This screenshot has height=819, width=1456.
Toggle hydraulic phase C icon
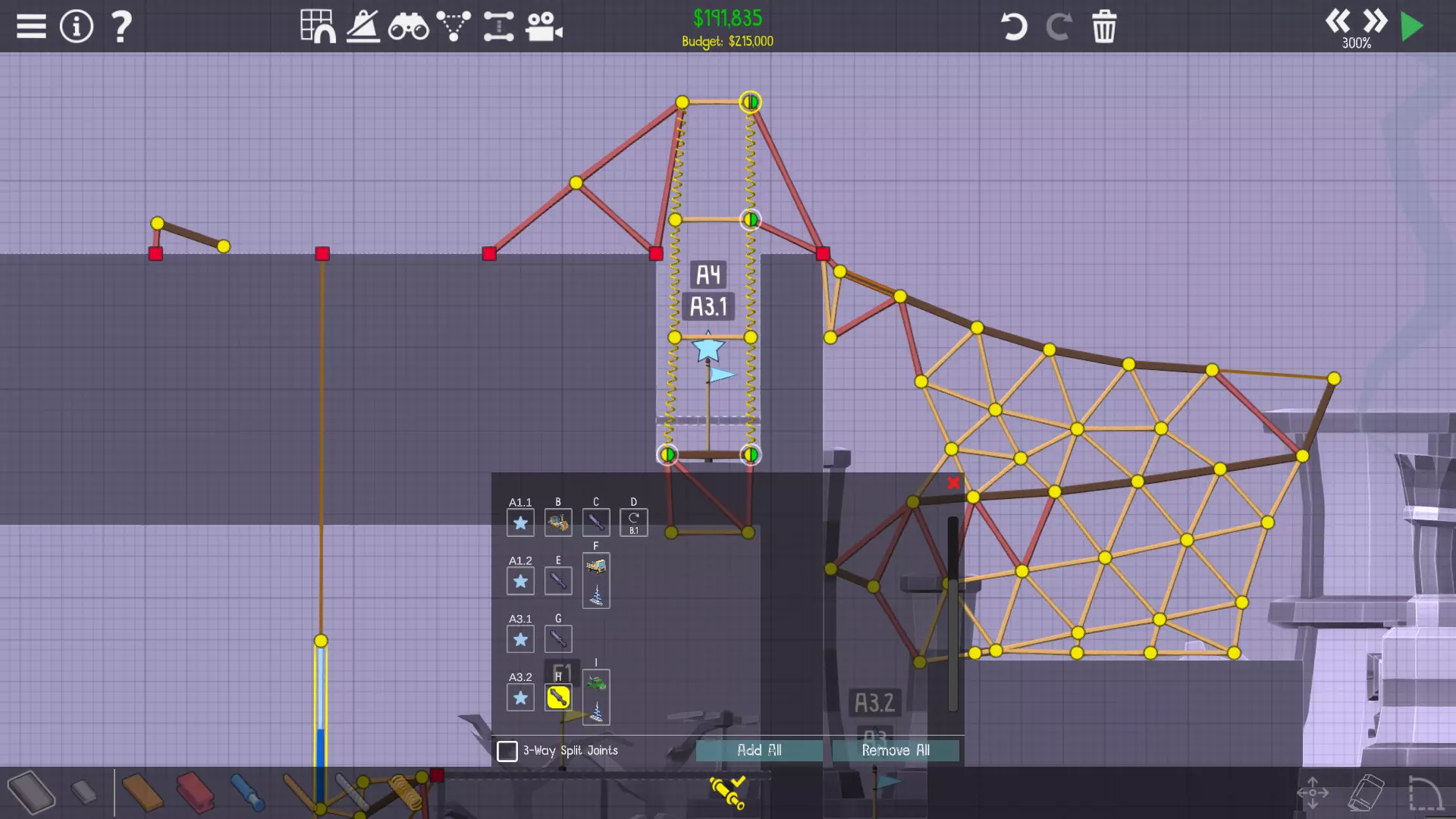point(596,522)
